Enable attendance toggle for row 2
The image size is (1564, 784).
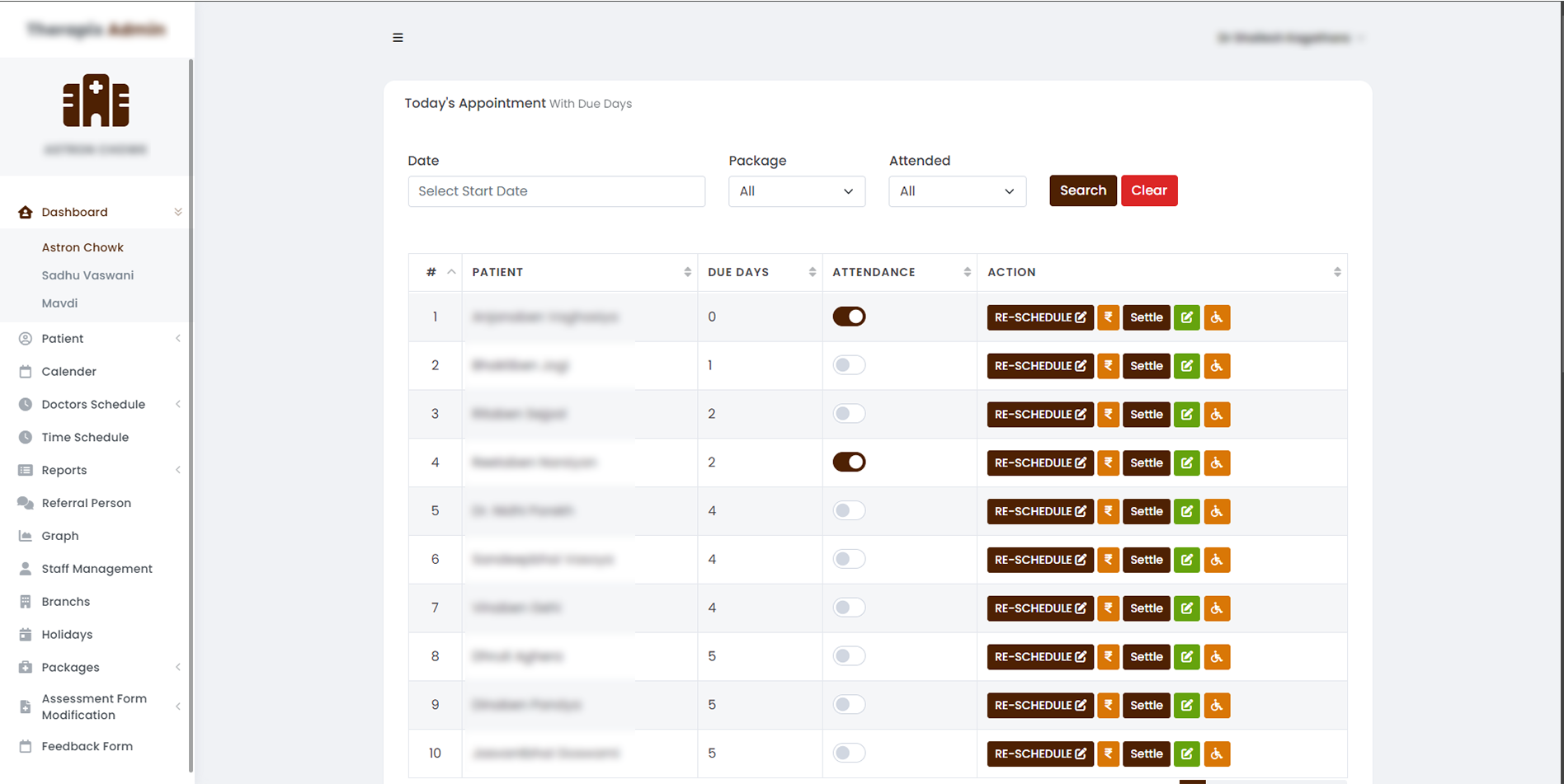pyautogui.click(x=849, y=365)
